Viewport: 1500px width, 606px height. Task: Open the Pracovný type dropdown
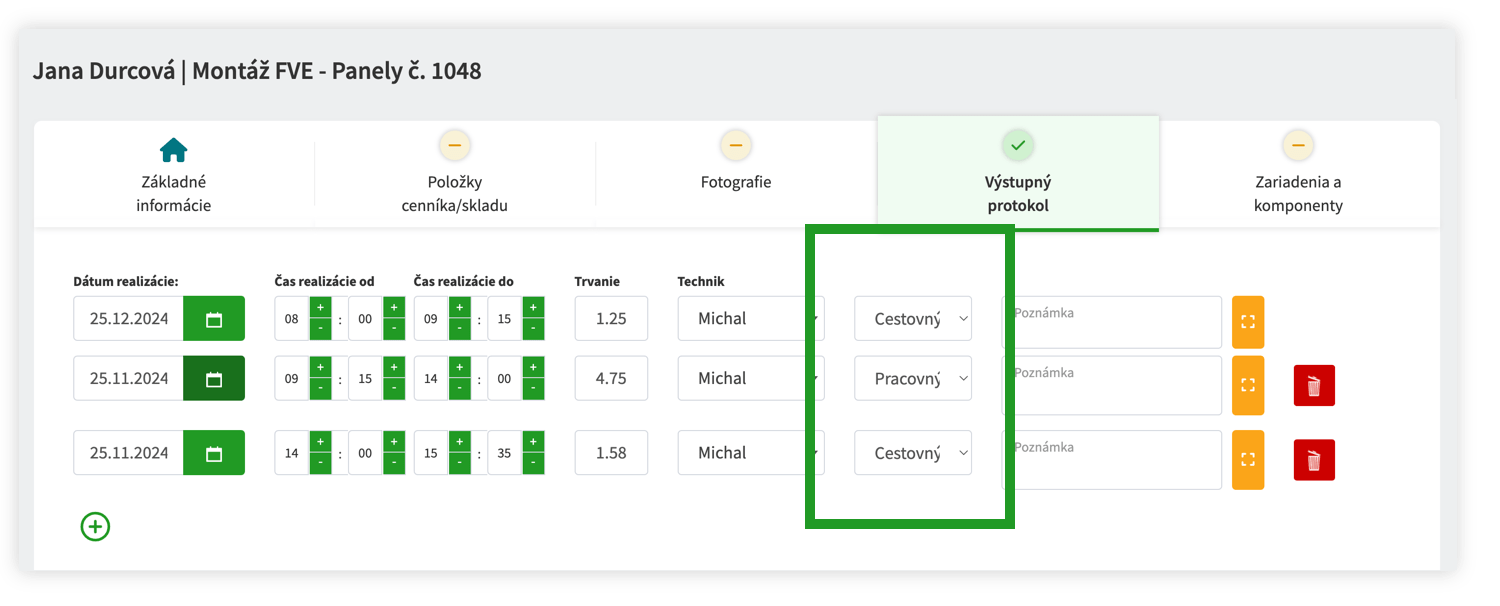(x=913, y=378)
